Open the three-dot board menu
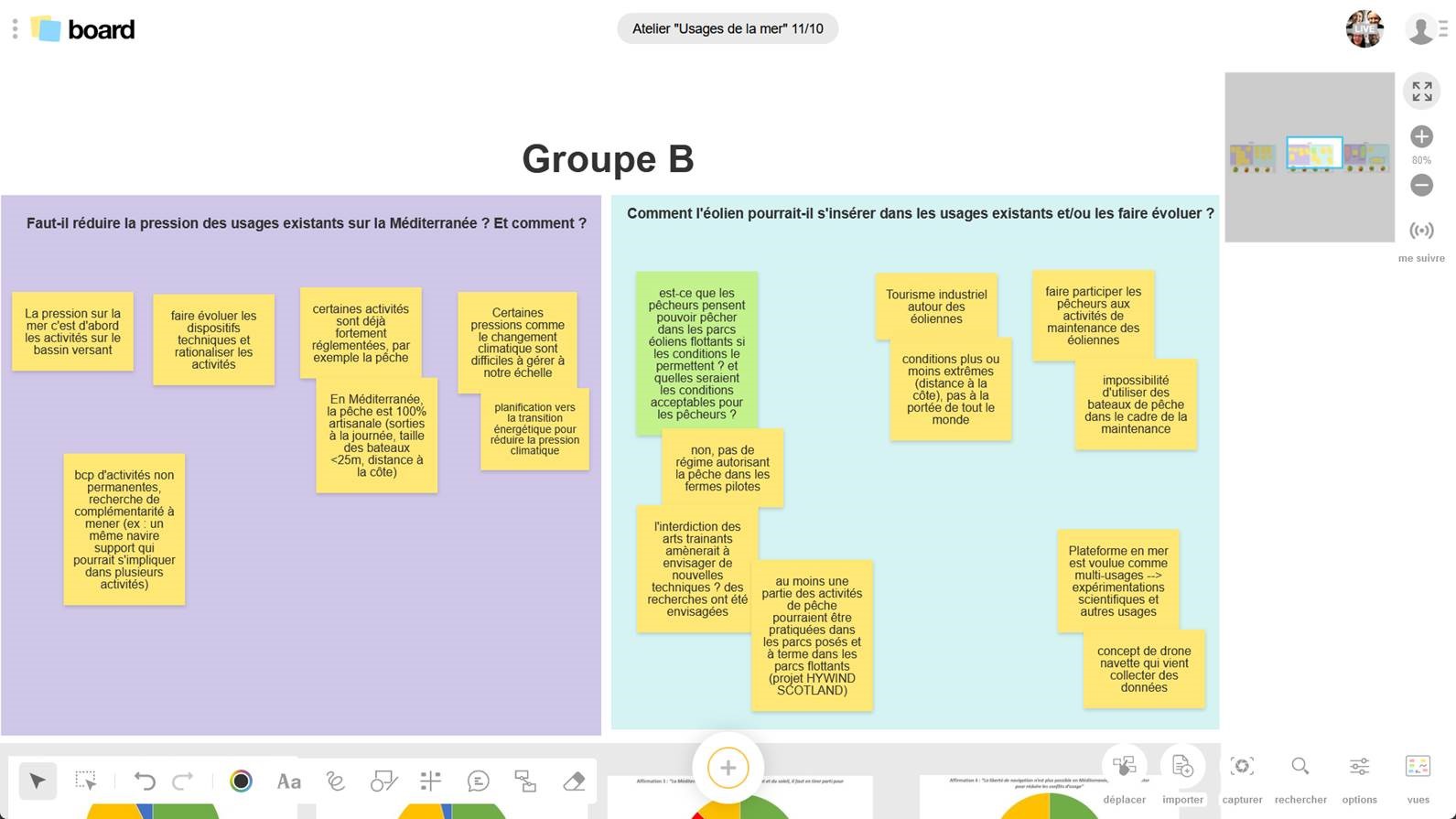This screenshot has width=1456, height=819. [15, 29]
